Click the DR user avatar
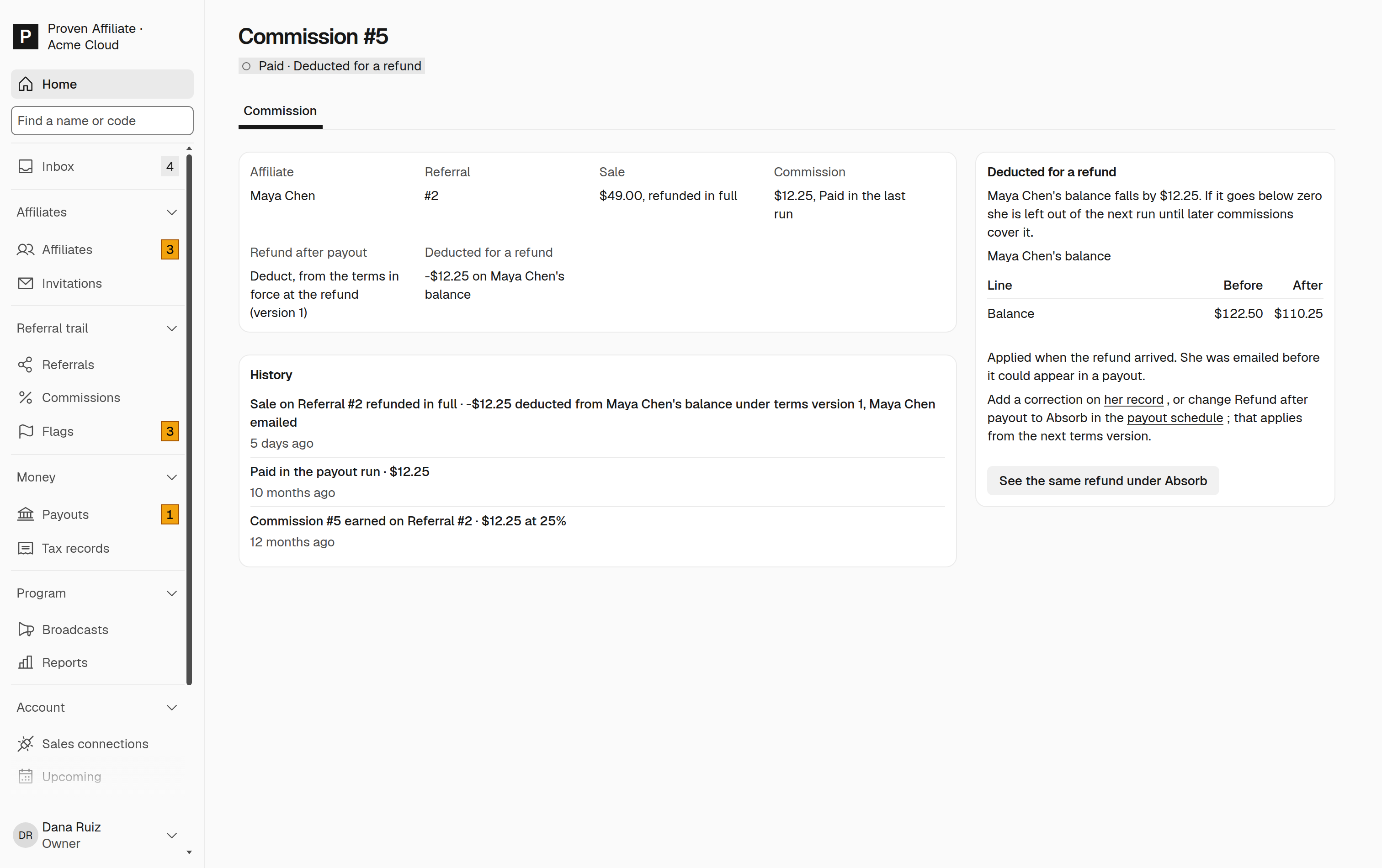This screenshot has width=1382, height=868. click(25, 835)
